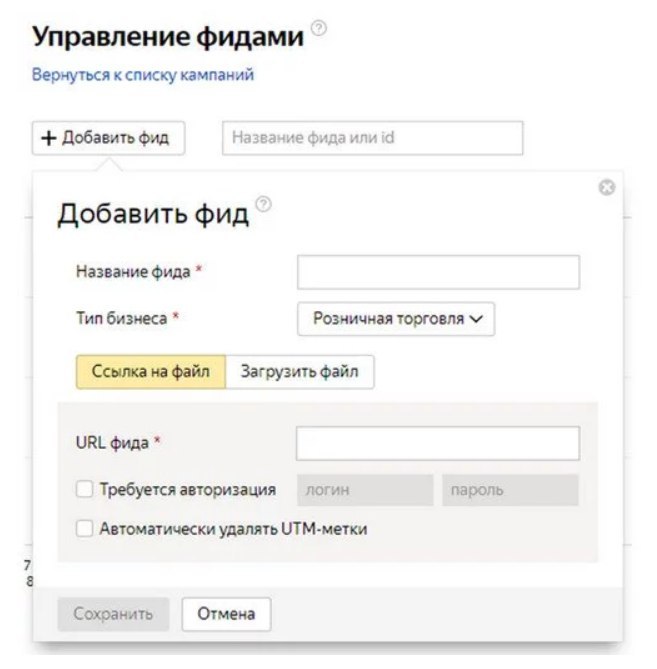
Task: Click into the URL фида input
Action: pyautogui.click(x=438, y=443)
